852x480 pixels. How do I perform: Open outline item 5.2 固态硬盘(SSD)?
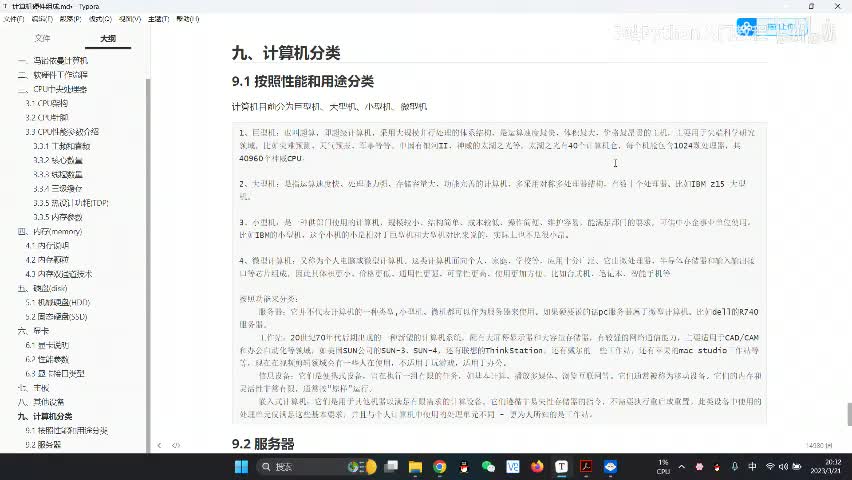[x=57, y=316]
